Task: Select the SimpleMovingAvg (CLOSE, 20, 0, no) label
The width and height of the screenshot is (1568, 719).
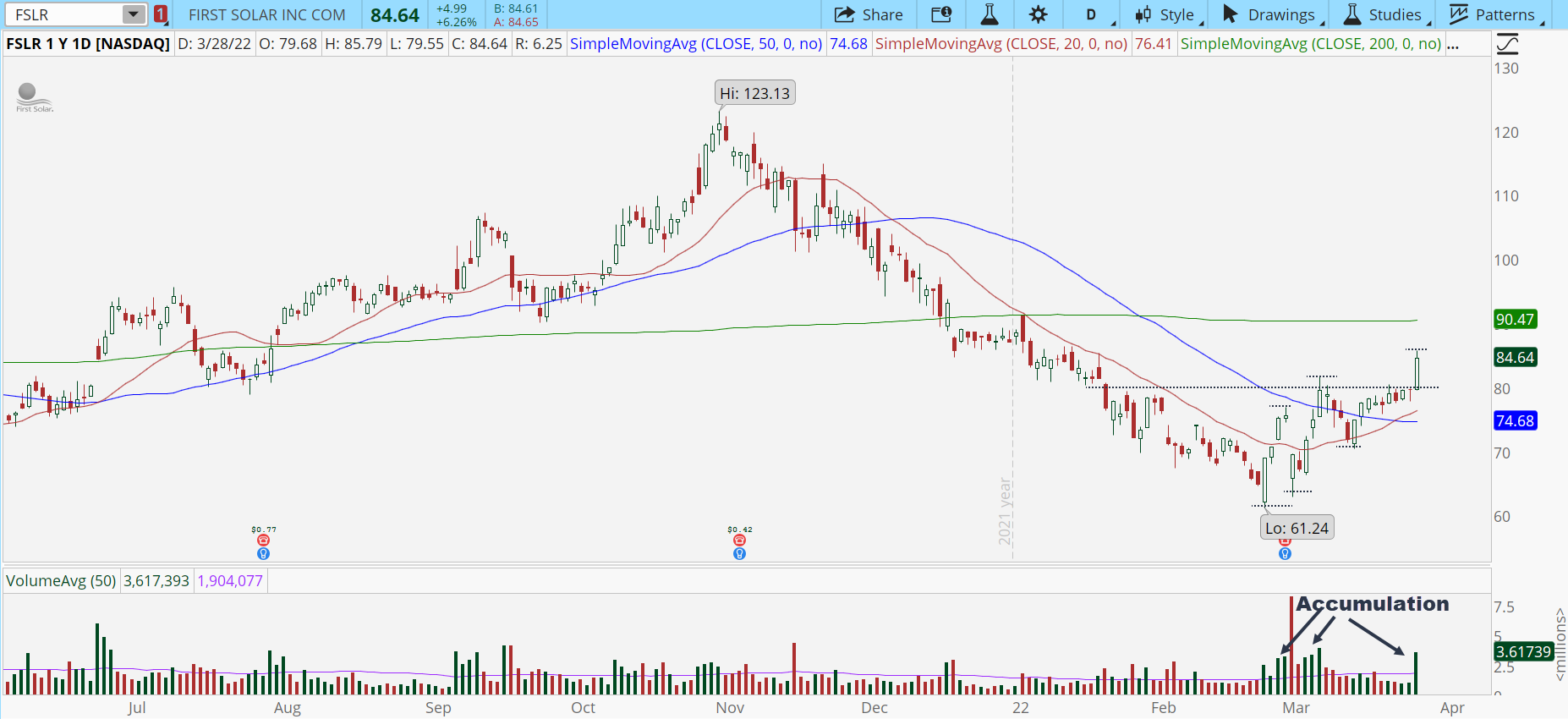Action: point(1001,44)
